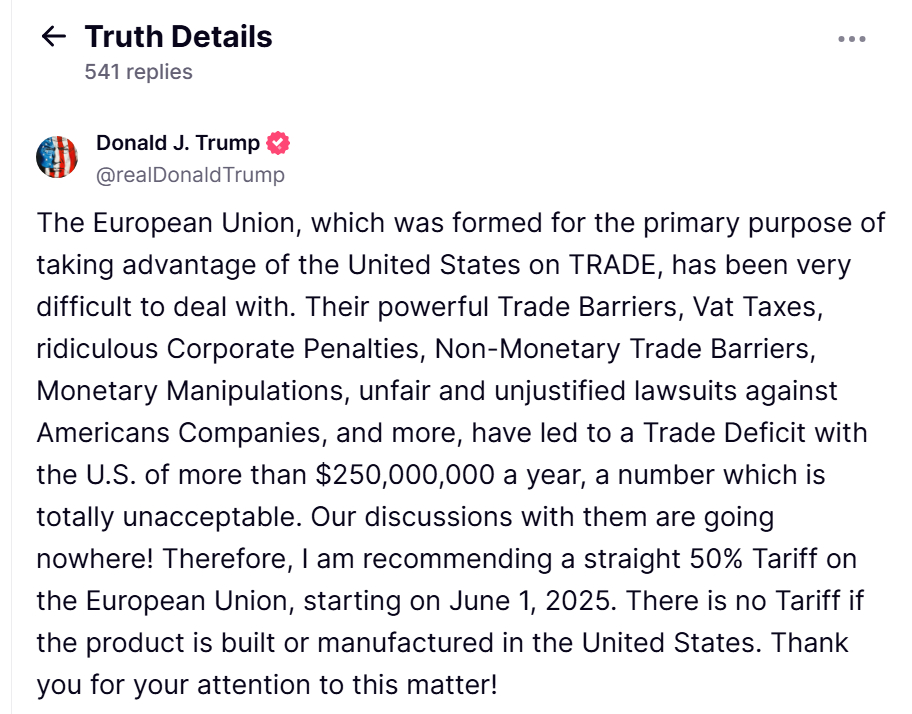Open the three-dot more options menu
Viewport: 912px width, 714px height.
click(852, 39)
